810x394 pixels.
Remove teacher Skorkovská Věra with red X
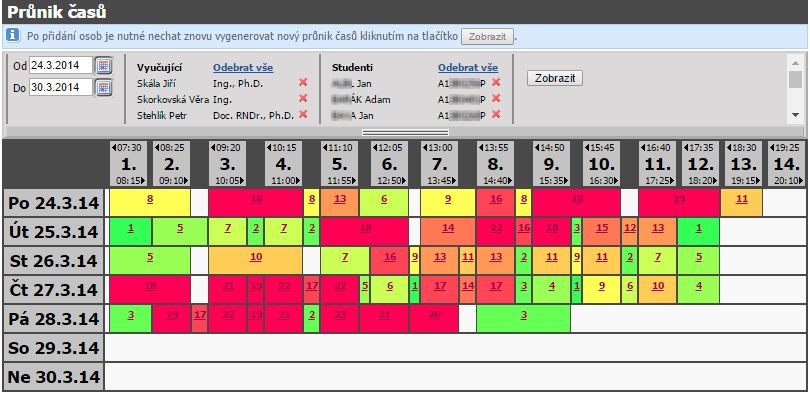(303, 98)
